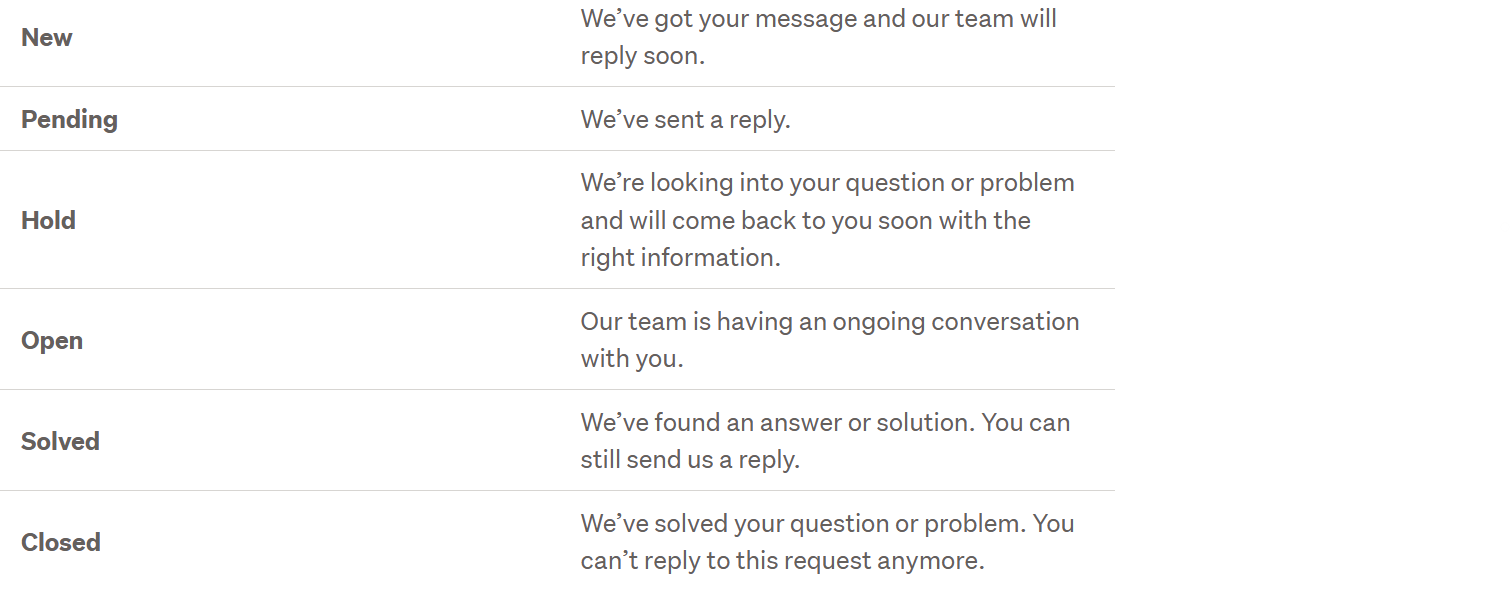Click the word "conversation" in Open description
1510x590 pixels.
tap(1005, 322)
